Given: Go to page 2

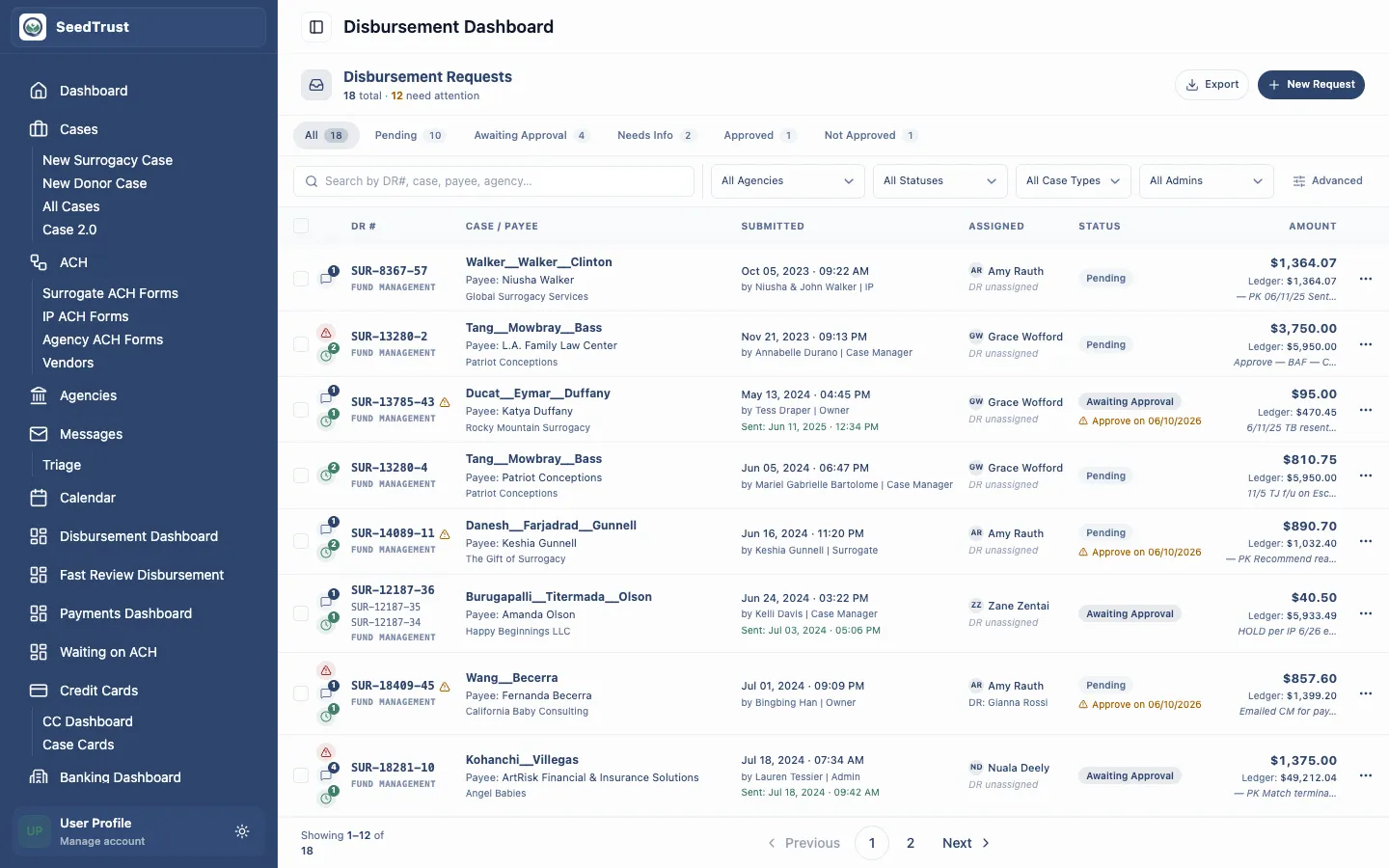Looking at the screenshot, I should point(911,843).
